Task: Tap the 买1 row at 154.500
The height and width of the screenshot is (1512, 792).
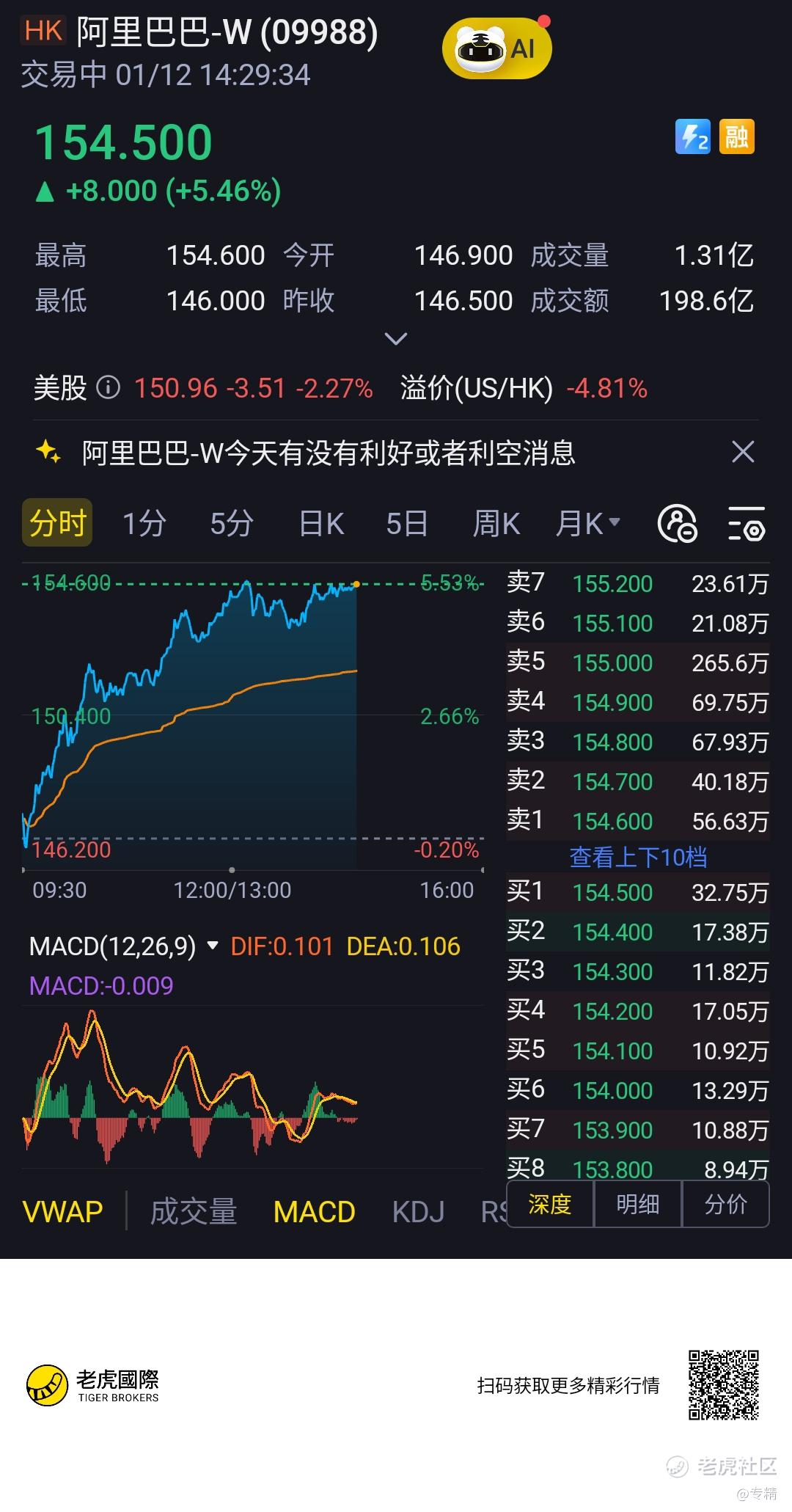Action: [638, 892]
